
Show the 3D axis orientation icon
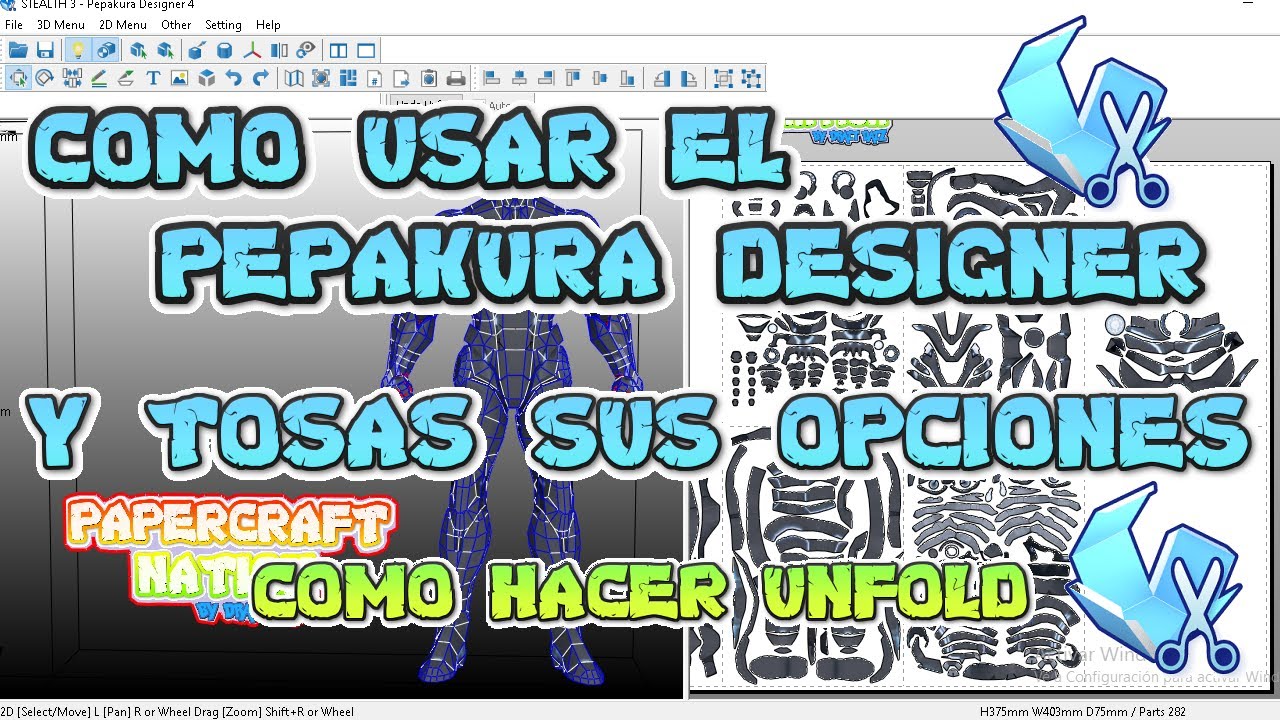(253, 50)
